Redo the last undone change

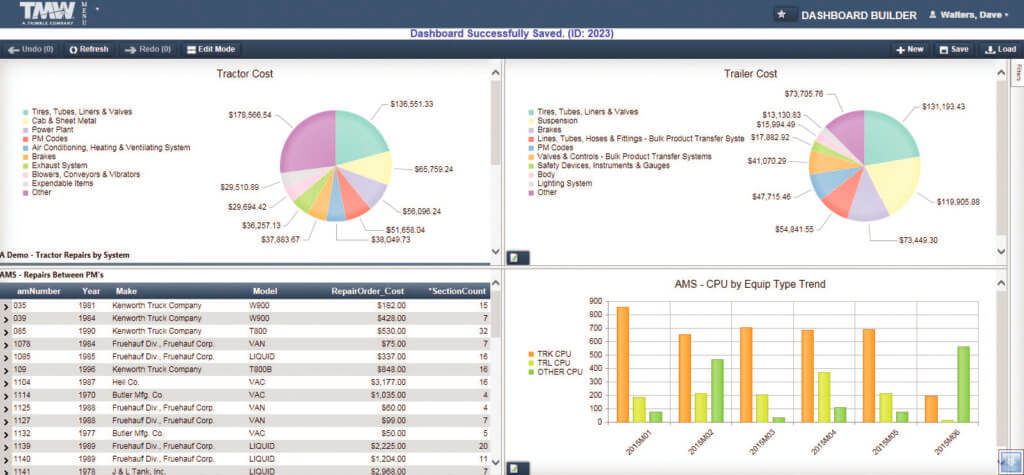tap(148, 49)
